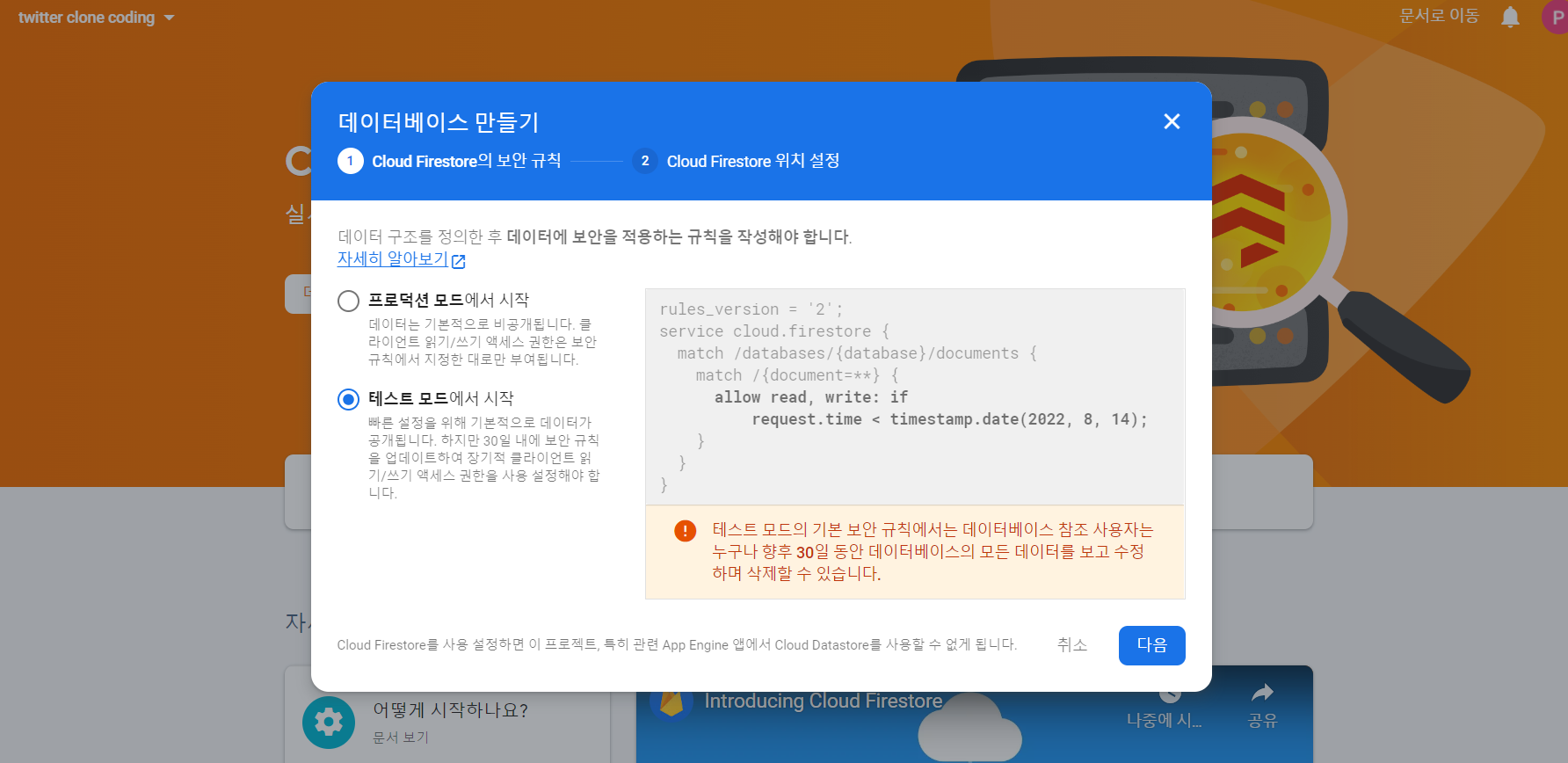Viewport: 1568px width, 763px height.
Task: Click the 'match /databases/{database}/documents {' line
Action: (x=857, y=353)
